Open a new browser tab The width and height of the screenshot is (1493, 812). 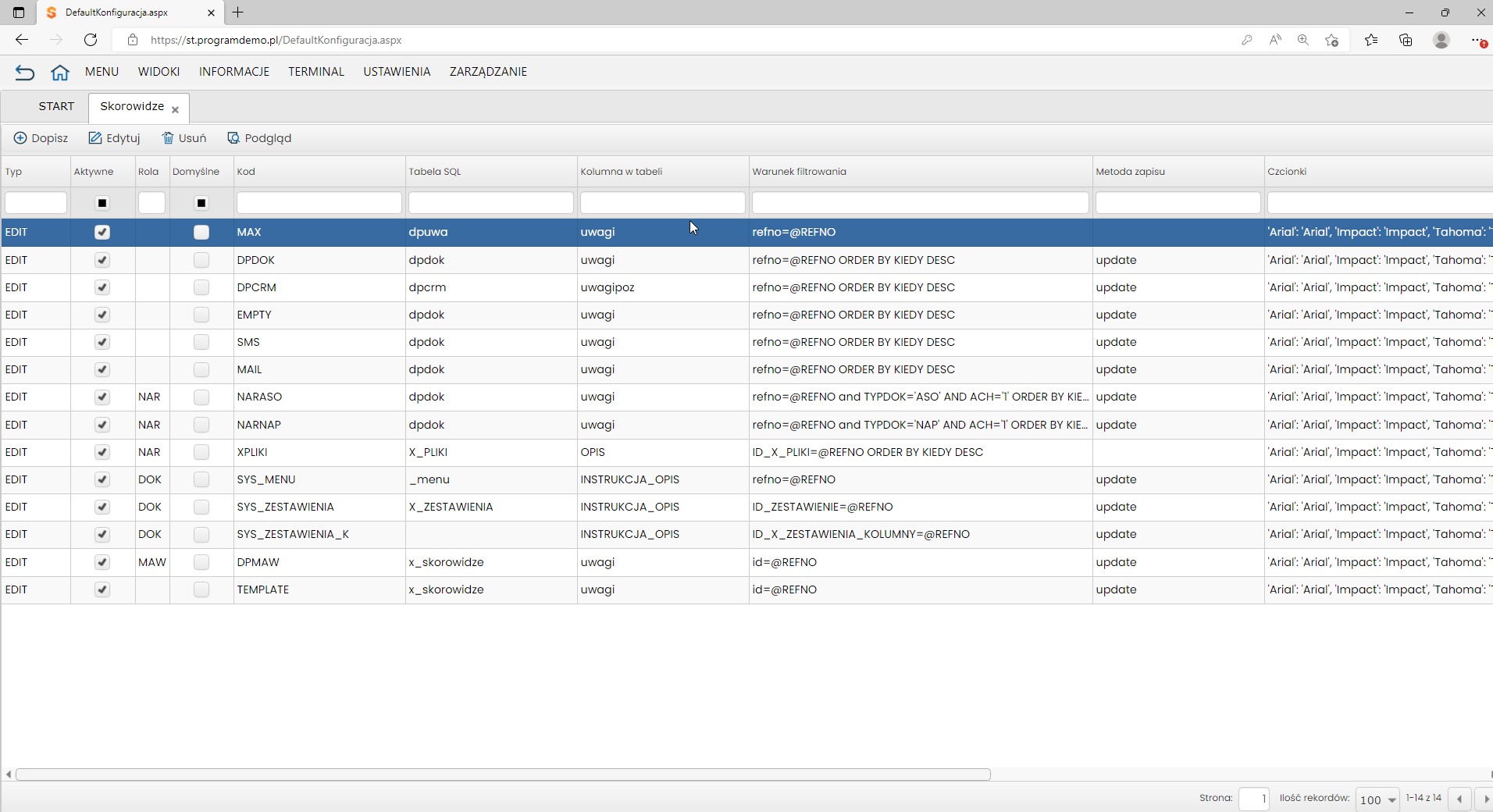click(x=238, y=12)
